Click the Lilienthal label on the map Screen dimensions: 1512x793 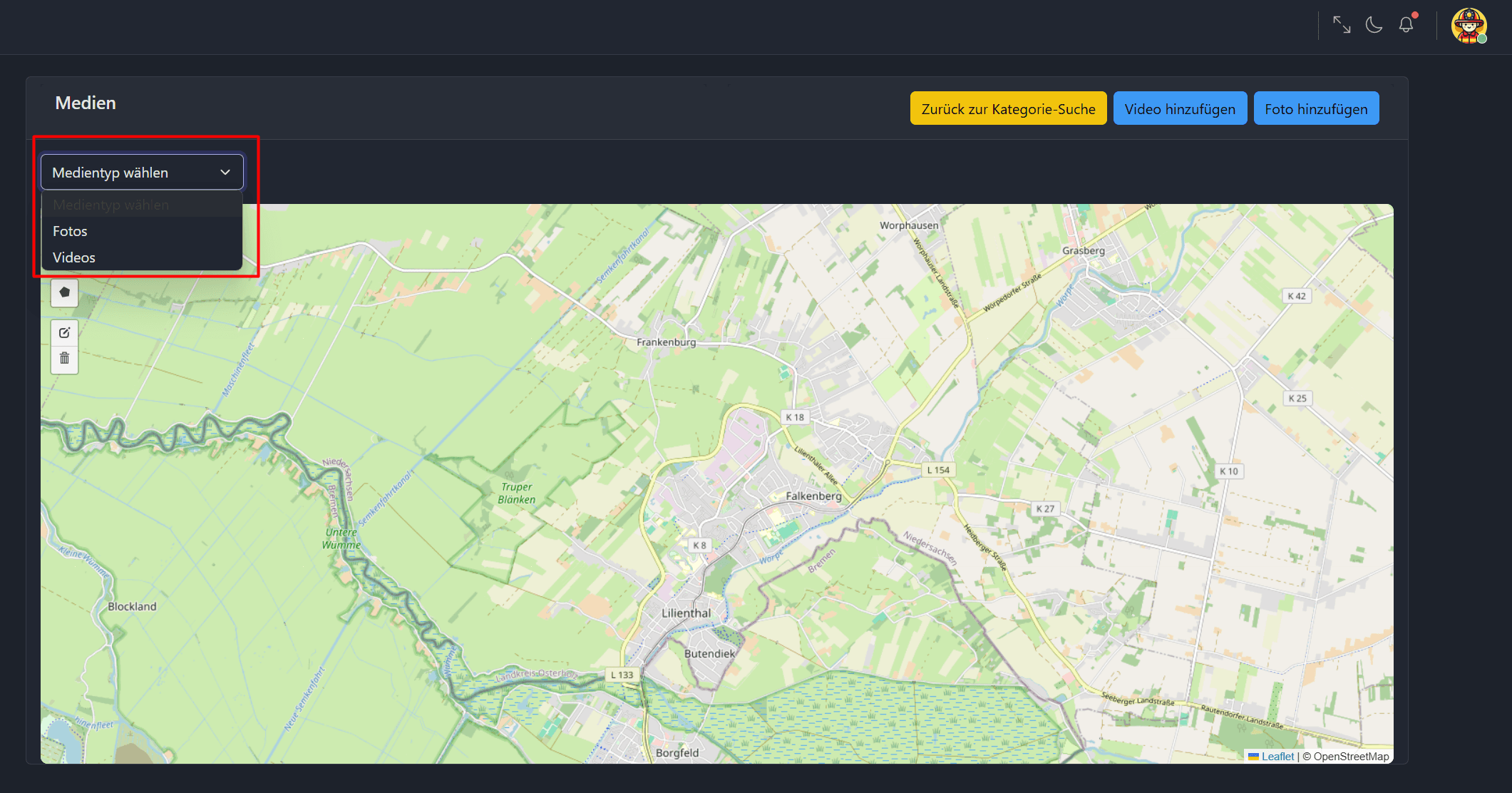tap(686, 613)
